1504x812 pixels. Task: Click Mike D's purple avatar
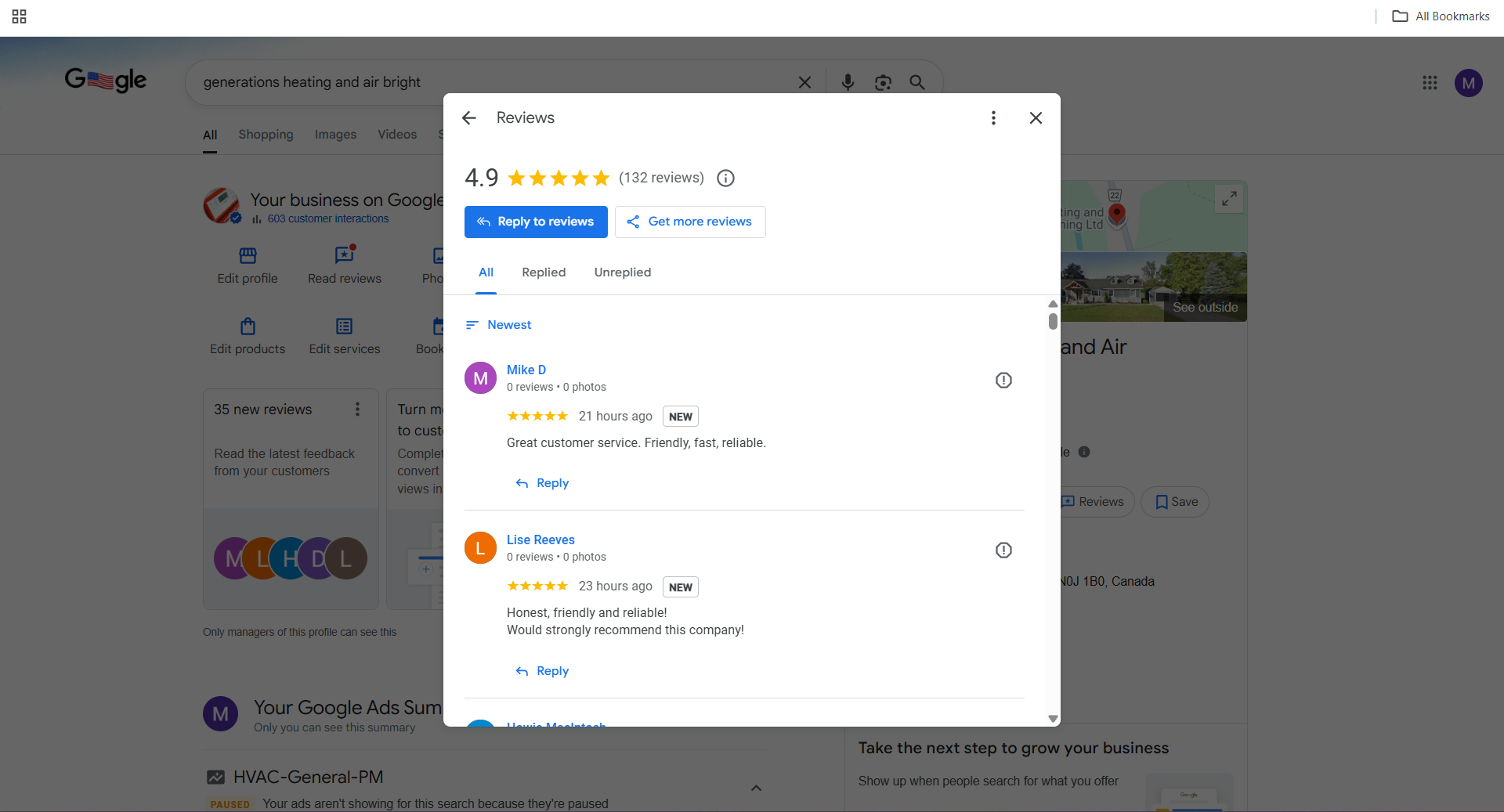(480, 378)
